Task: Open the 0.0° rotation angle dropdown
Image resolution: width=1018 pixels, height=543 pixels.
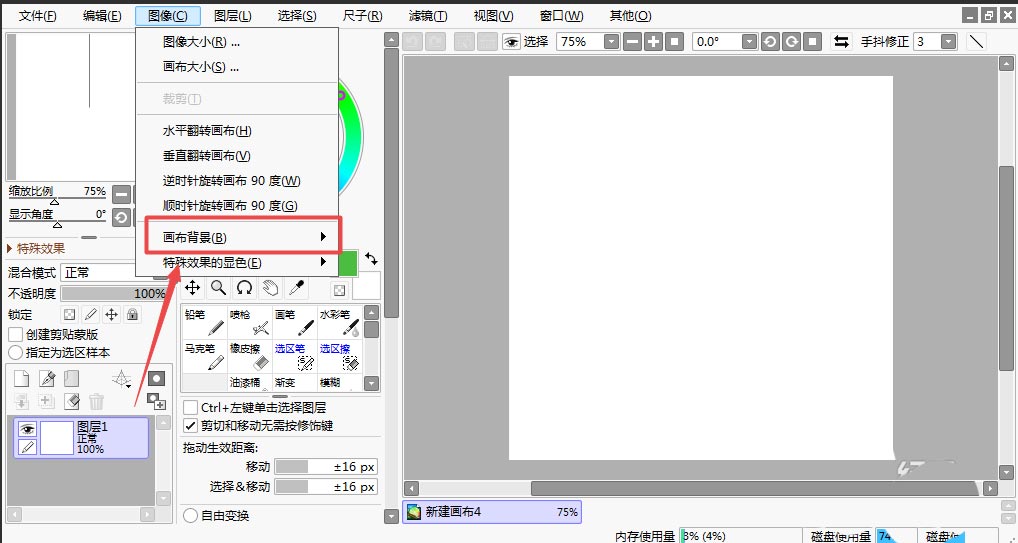Action: click(x=749, y=42)
